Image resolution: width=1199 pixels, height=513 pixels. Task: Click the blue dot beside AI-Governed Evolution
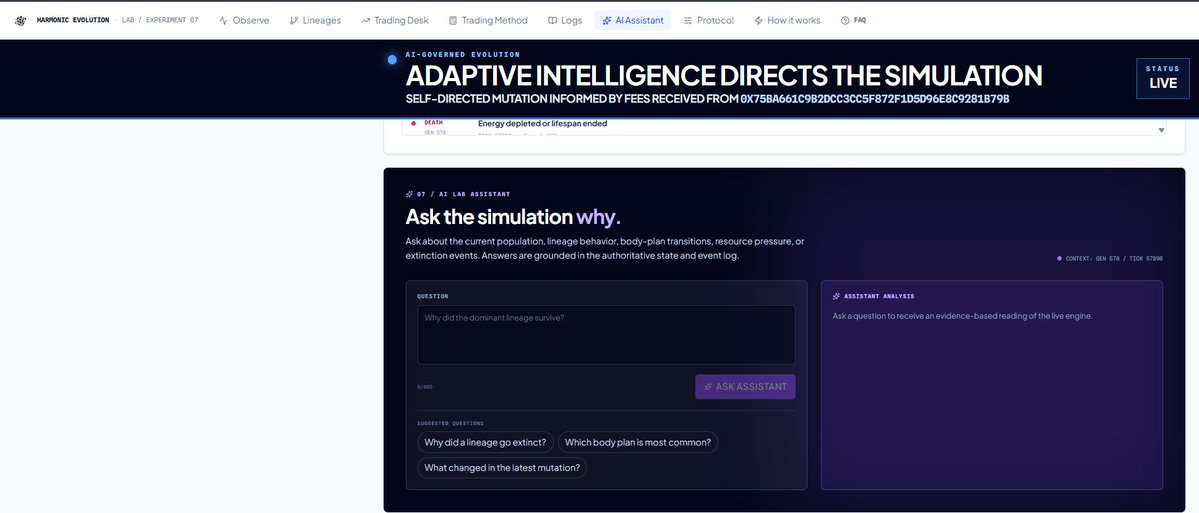click(x=392, y=60)
